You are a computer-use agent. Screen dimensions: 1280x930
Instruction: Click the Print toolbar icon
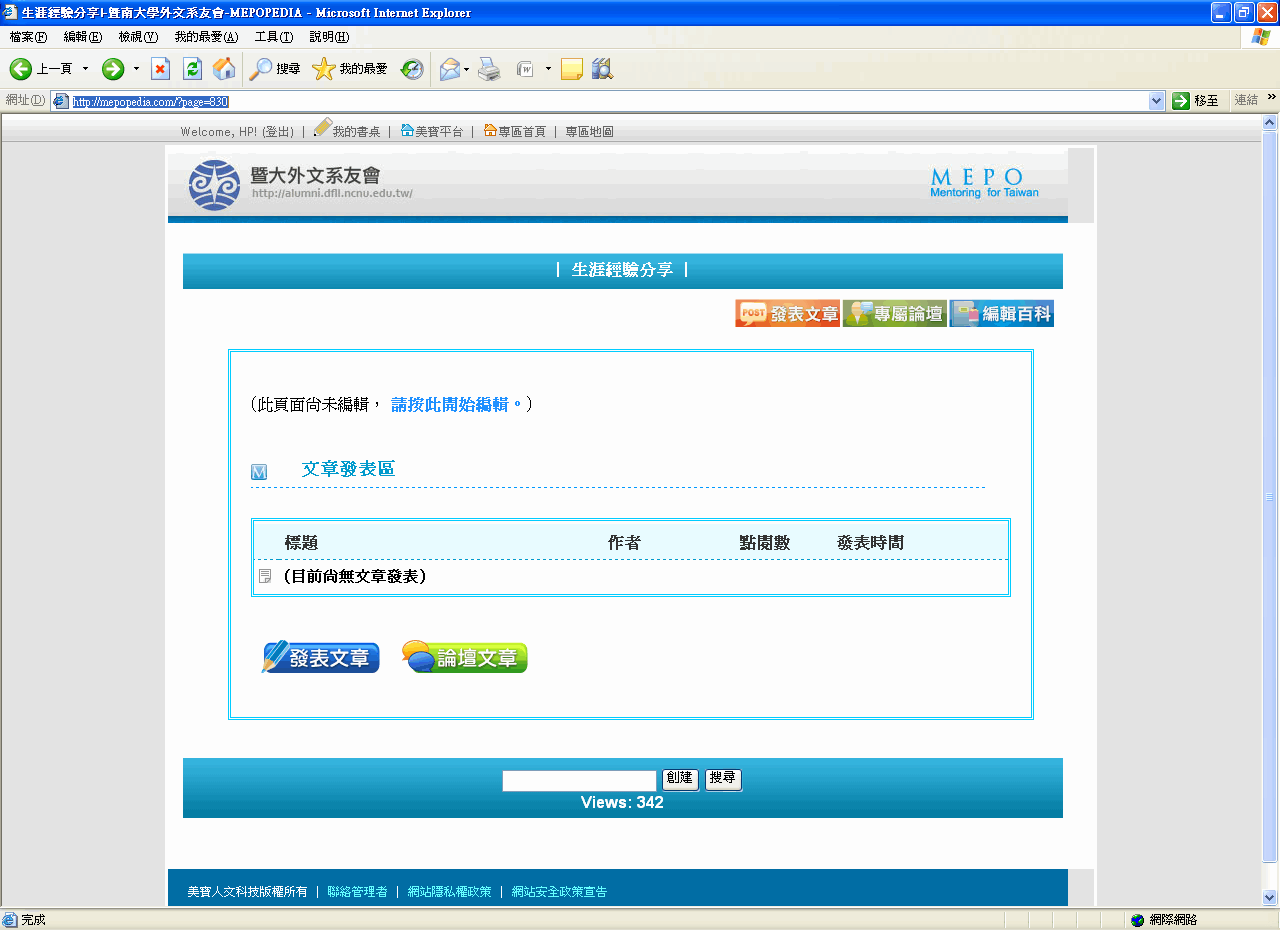tap(489, 69)
